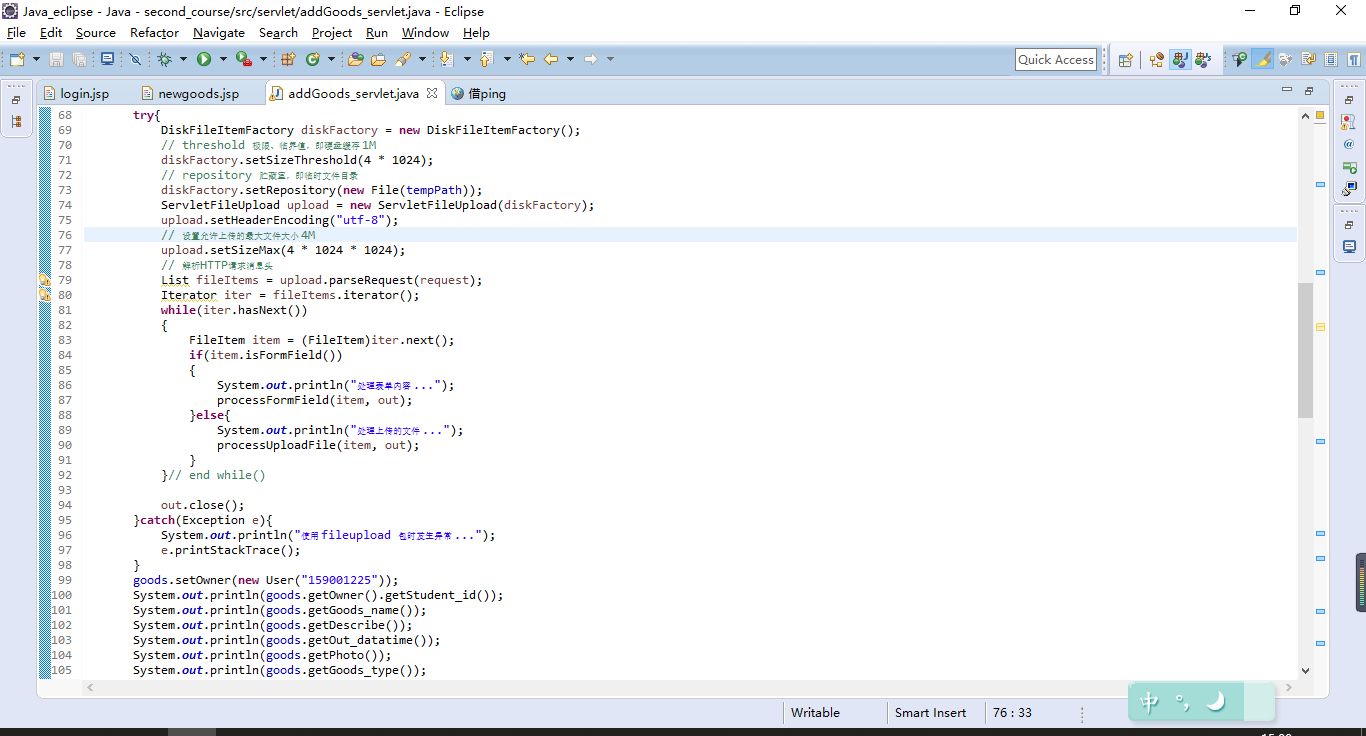Expand Next Annotation dropdown arrow
Image resolution: width=1366 pixels, height=736 pixels.
(467, 59)
